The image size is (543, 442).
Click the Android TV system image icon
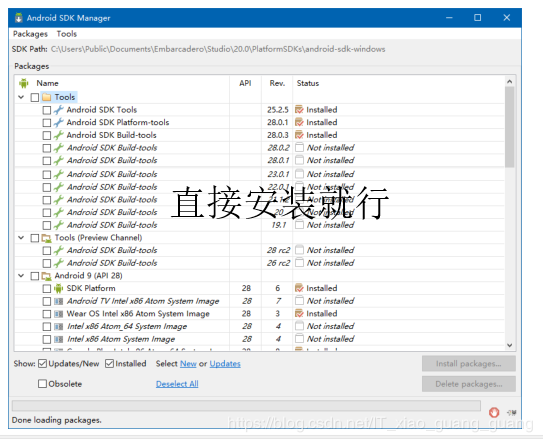(59, 301)
